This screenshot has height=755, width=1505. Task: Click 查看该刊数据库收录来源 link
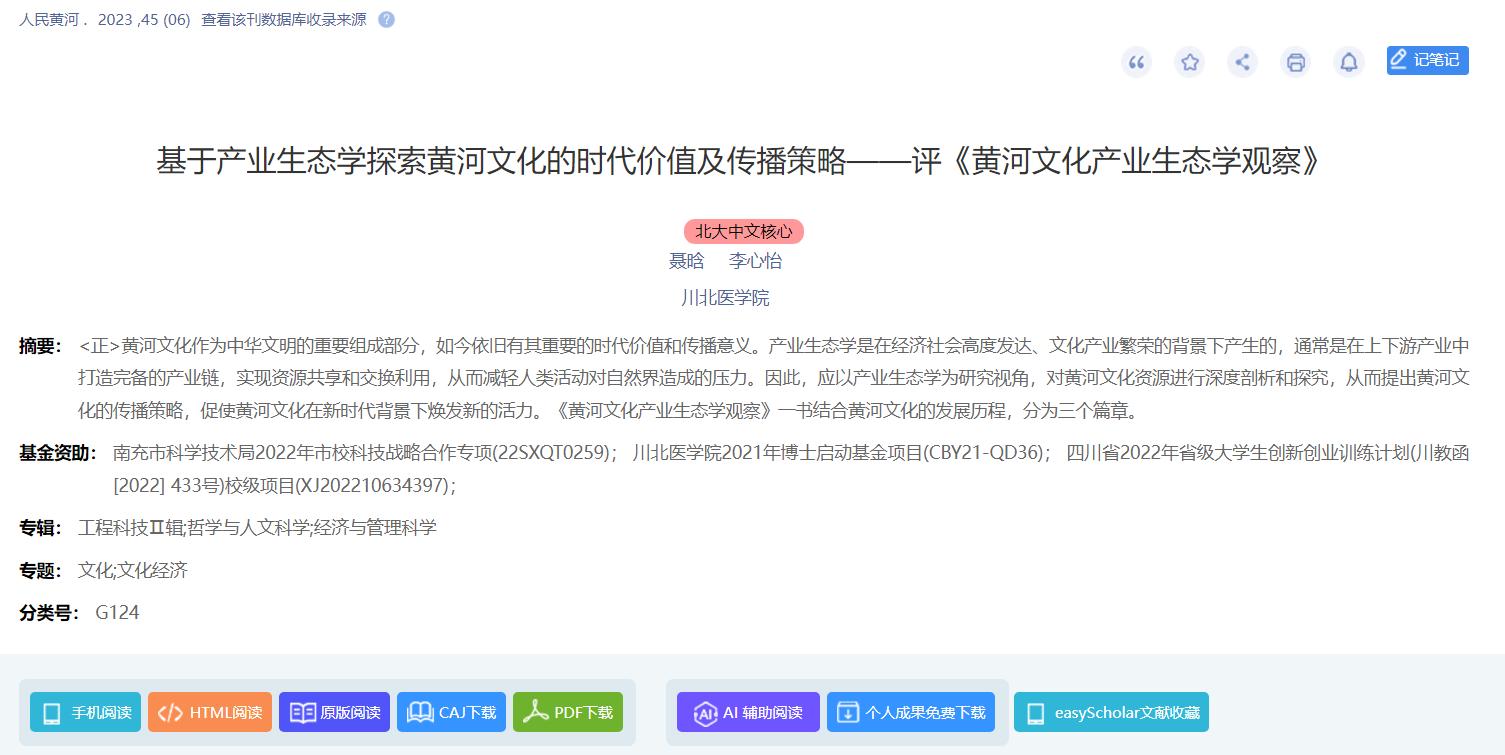click(x=283, y=19)
